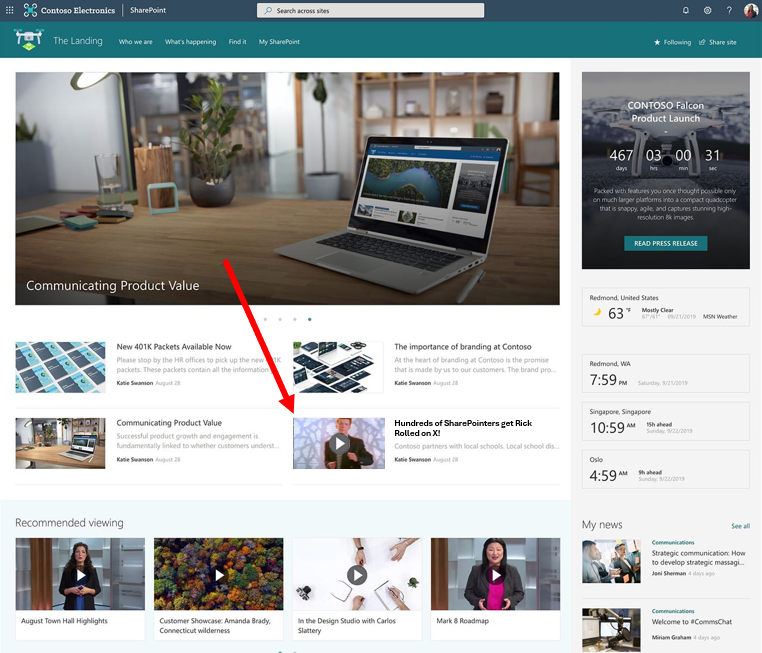Click the My news heading
Image resolution: width=762 pixels, height=653 pixels.
coord(602,525)
